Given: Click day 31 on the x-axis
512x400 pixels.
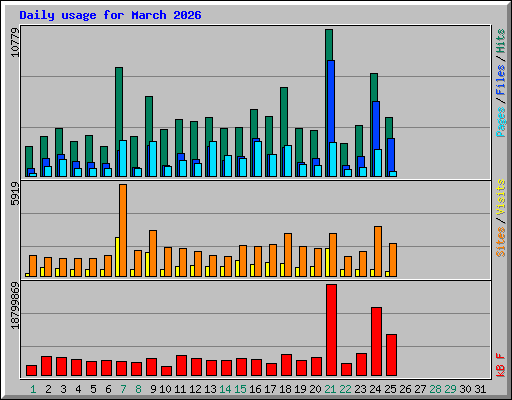Looking at the screenshot, I should (x=480, y=389).
